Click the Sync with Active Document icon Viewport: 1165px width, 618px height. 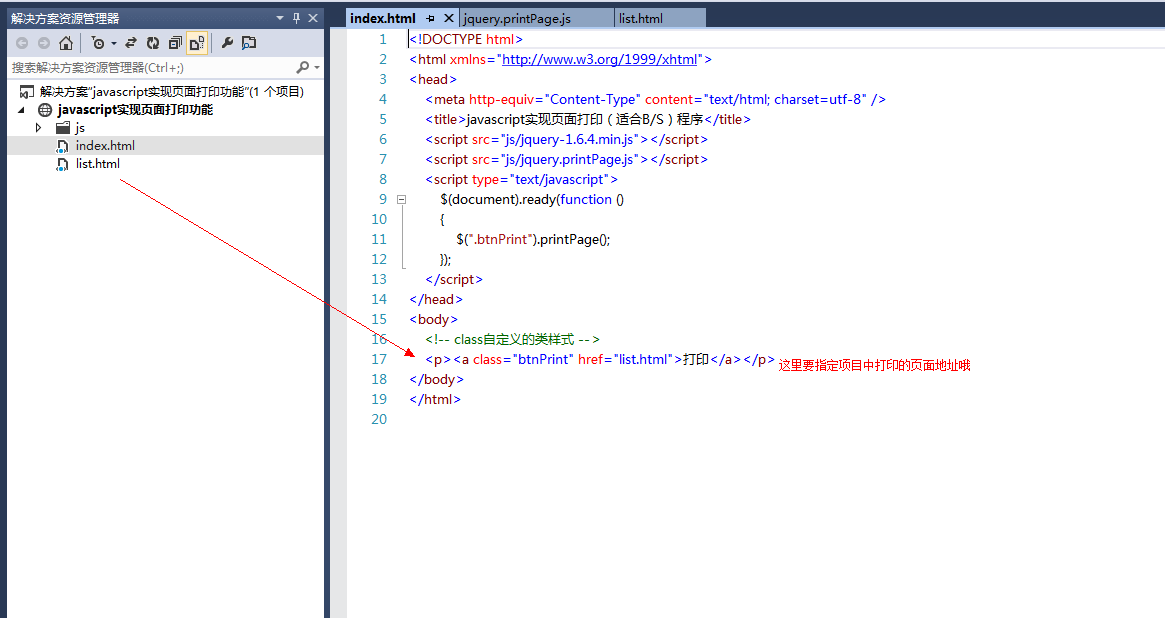tap(131, 43)
